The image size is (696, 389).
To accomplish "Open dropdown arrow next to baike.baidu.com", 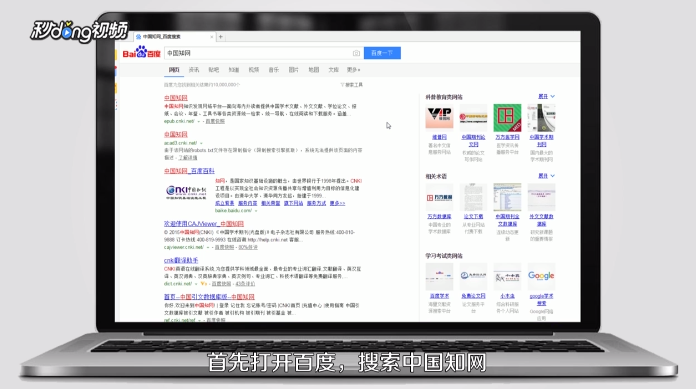I will point(256,211).
